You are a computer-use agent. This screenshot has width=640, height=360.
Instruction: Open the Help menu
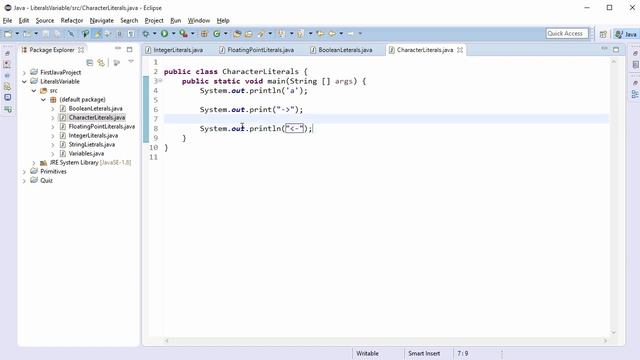(x=223, y=20)
